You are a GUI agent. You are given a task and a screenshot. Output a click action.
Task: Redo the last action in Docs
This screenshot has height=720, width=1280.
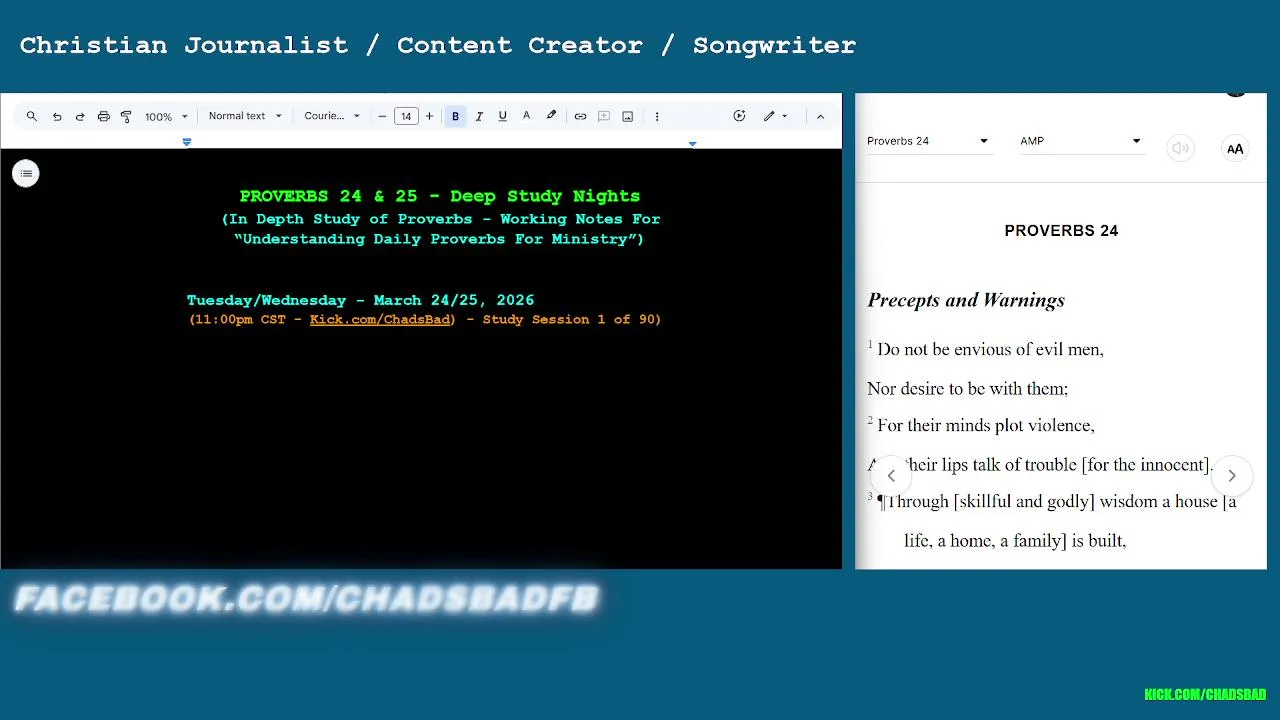(x=80, y=116)
